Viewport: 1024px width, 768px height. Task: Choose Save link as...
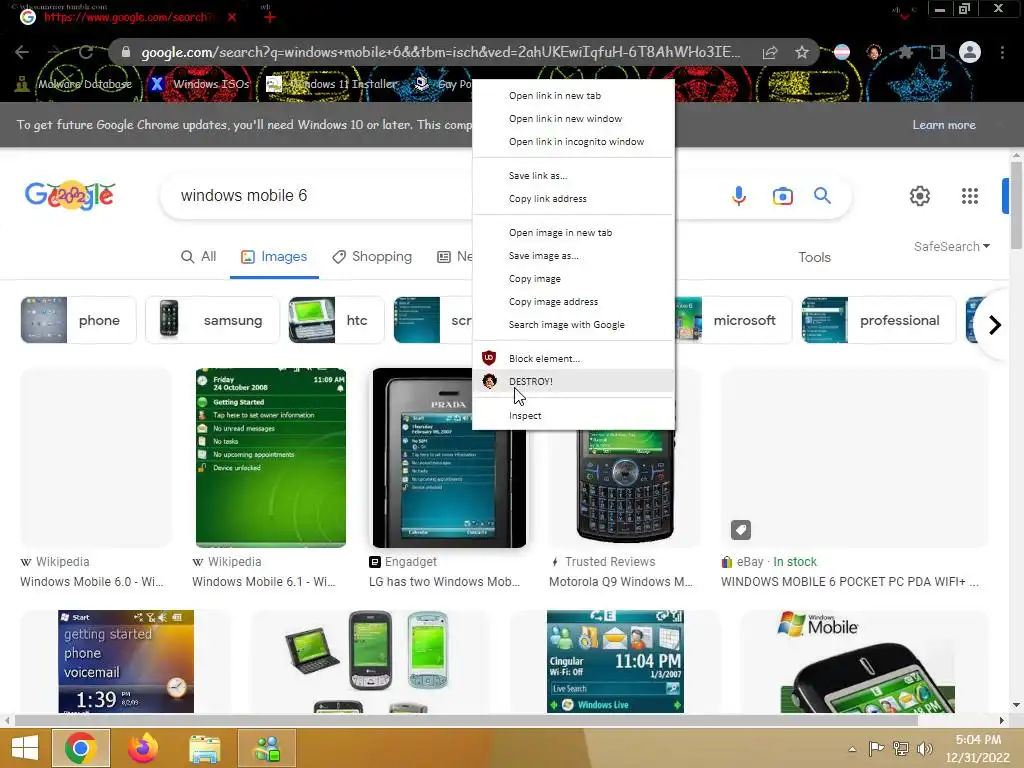pos(573,176)
